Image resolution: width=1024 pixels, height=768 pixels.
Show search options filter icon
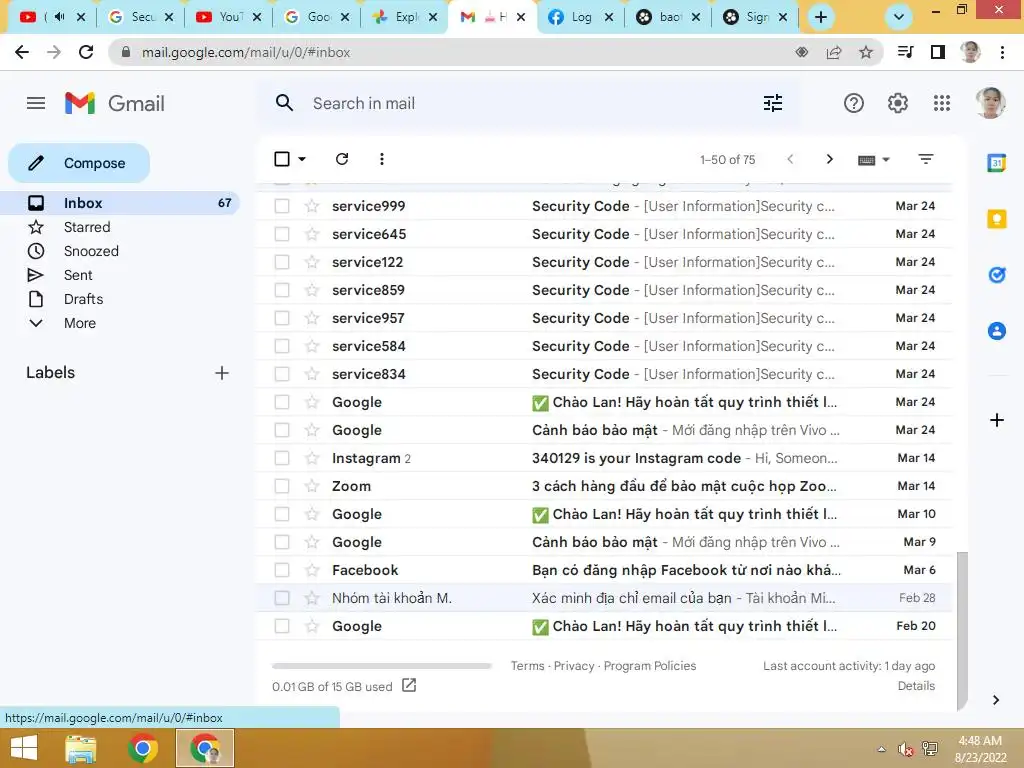coord(773,103)
